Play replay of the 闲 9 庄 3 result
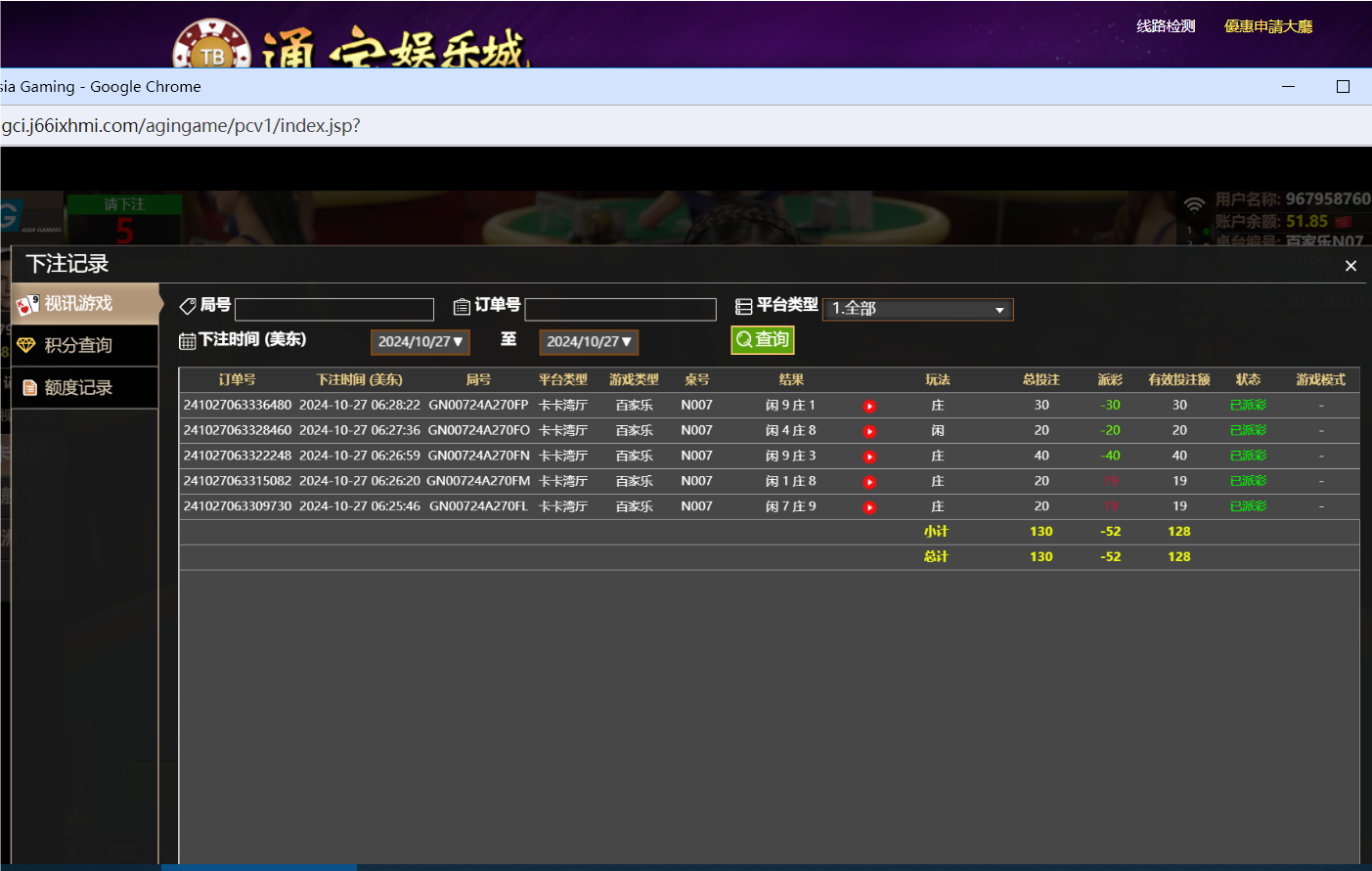 point(869,456)
